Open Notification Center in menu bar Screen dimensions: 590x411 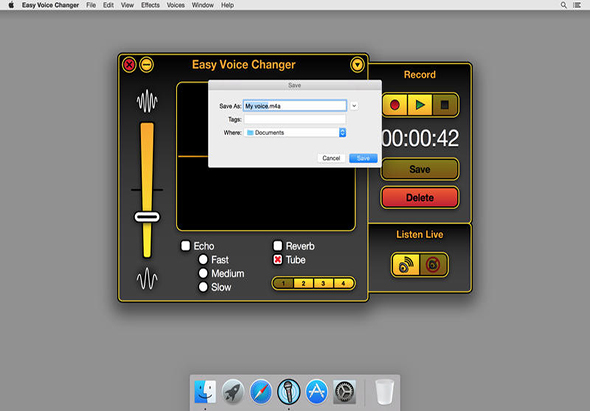click(x=576, y=5)
